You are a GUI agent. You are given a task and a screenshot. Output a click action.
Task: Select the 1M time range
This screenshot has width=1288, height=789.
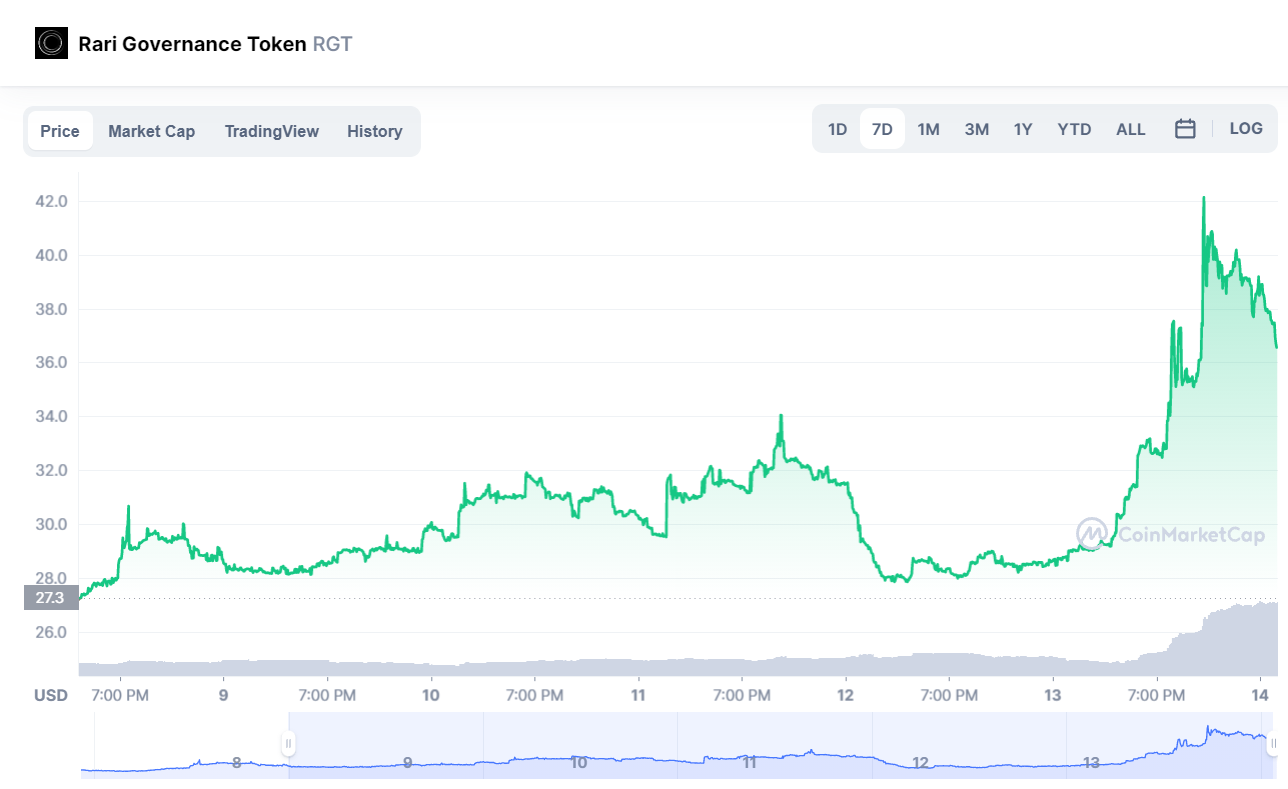(929, 129)
